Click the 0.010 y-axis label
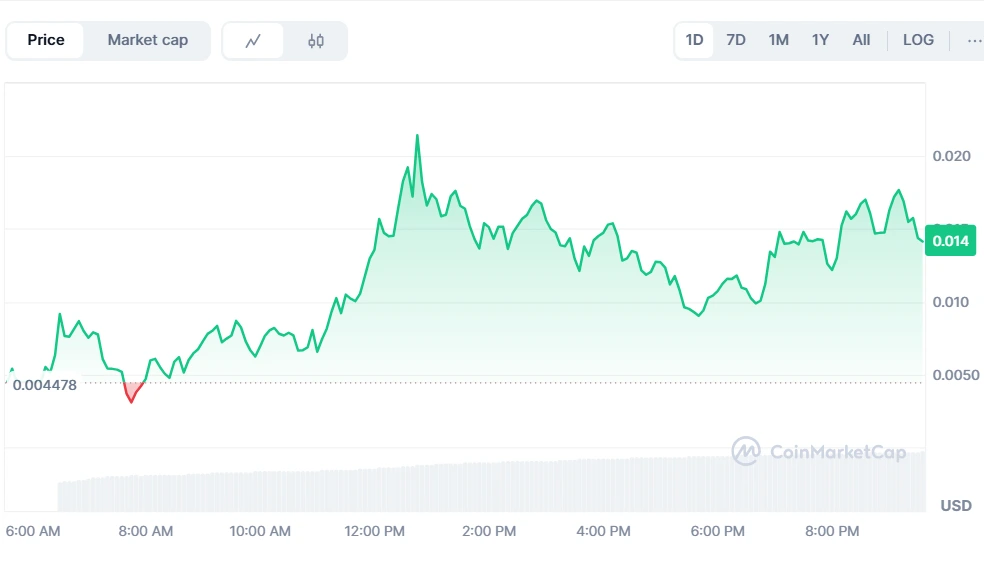The height and width of the screenshot is (565, 984). (951, 302)
